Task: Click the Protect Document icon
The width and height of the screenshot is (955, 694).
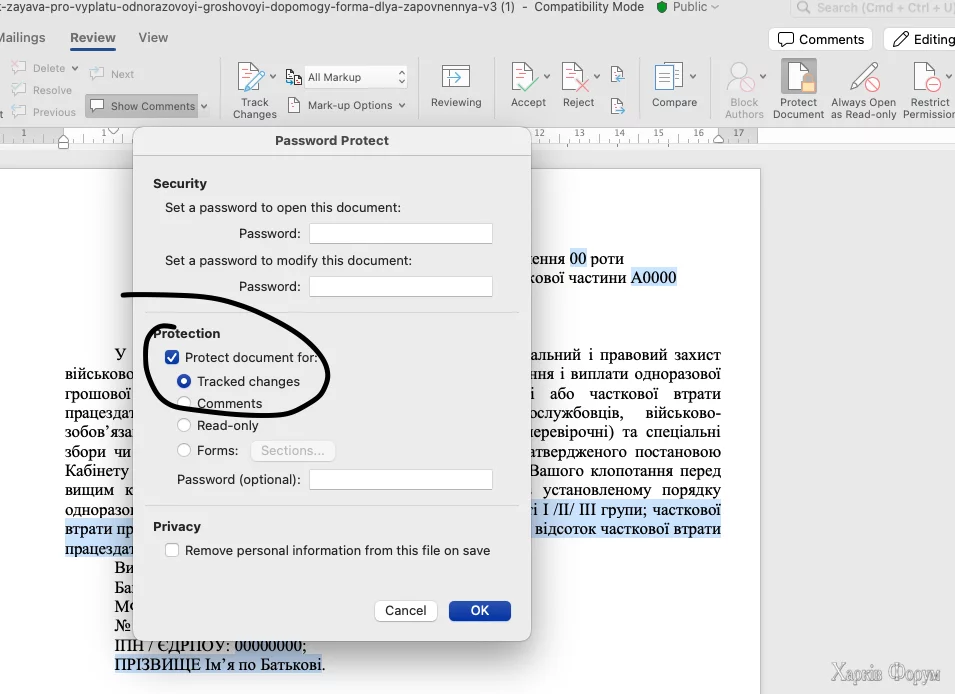Action: (798, 78)
